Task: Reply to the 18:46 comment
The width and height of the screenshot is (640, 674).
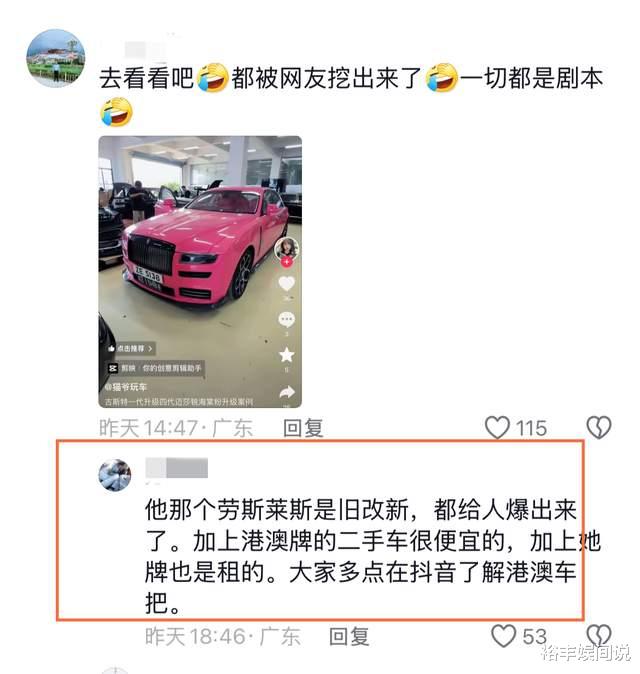Action: tap(349, 636)
